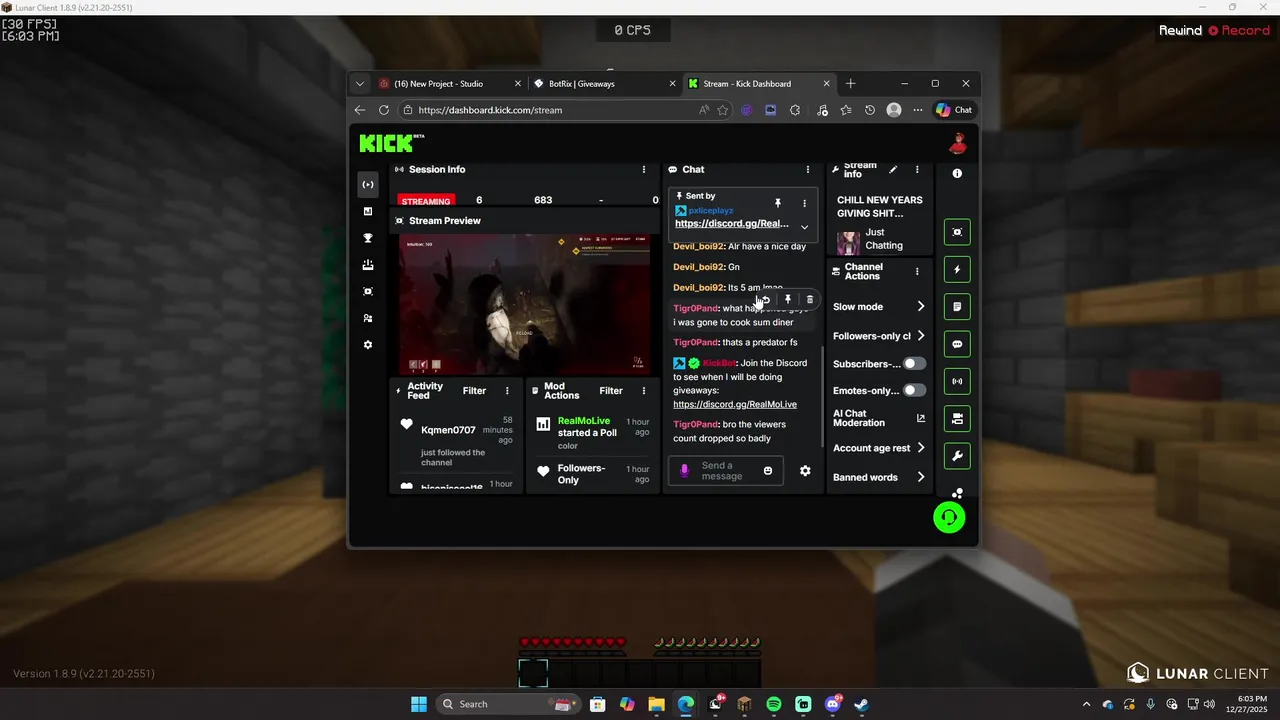The width and height of the screenshot is (1280, 720).
Task: Open Discord from the taskbar
Action: point(833,704)
